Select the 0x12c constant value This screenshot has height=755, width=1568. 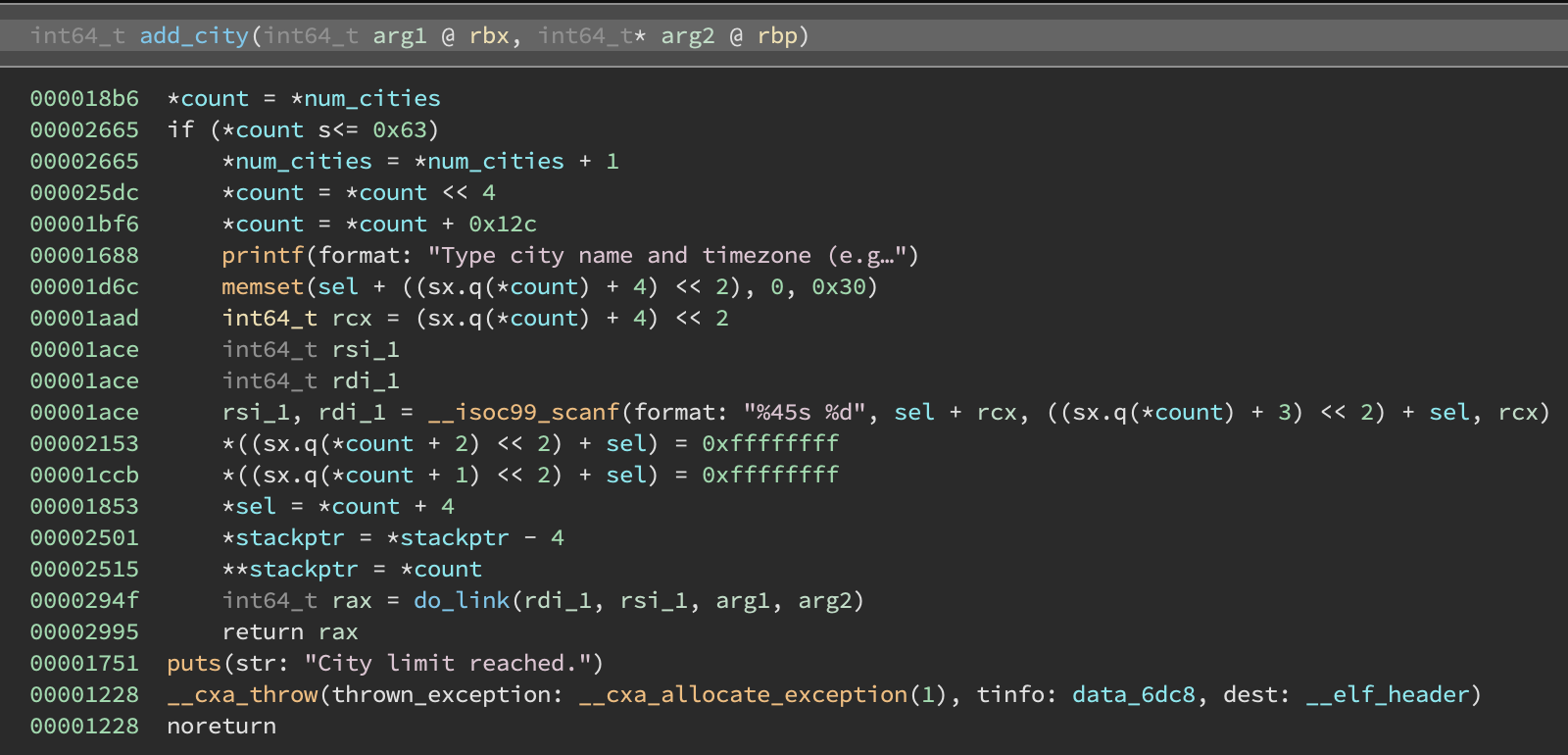[502, 225]
